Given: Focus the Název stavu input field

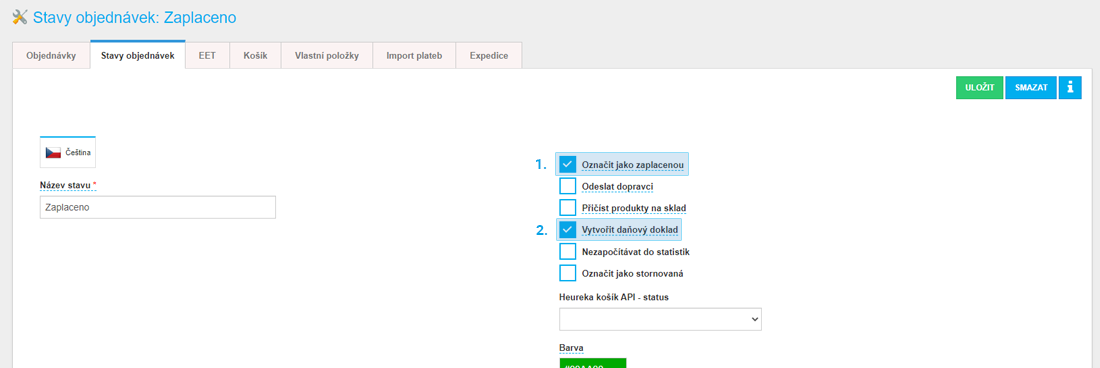Looking at the screenshot, I should [x=158, y=207].
